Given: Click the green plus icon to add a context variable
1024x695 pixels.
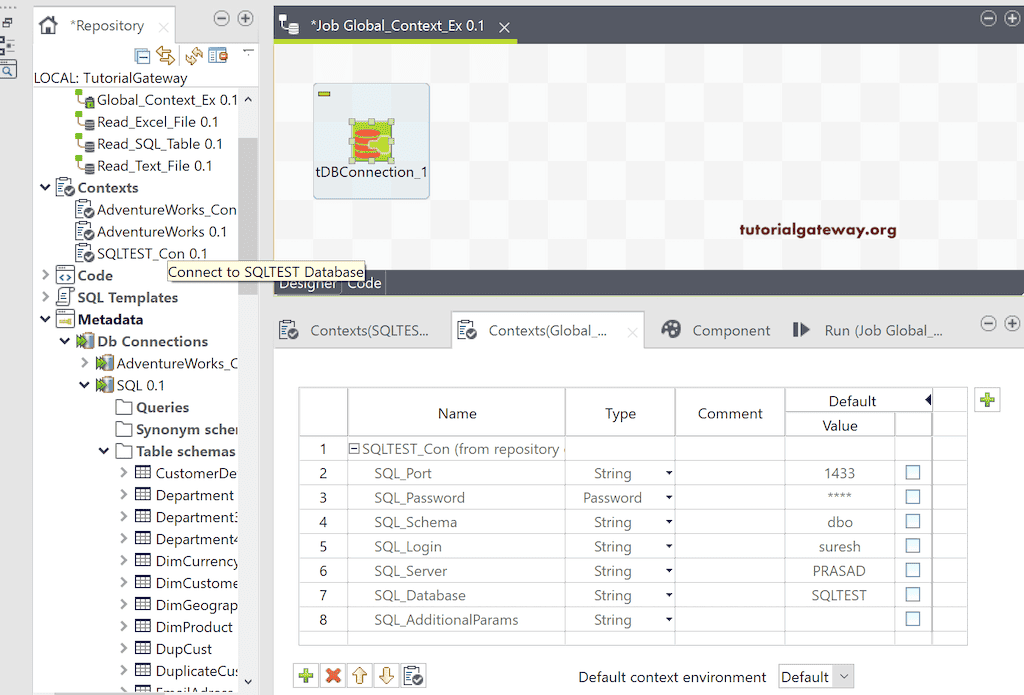Looking at the screenshot, I should coord(306,676).
